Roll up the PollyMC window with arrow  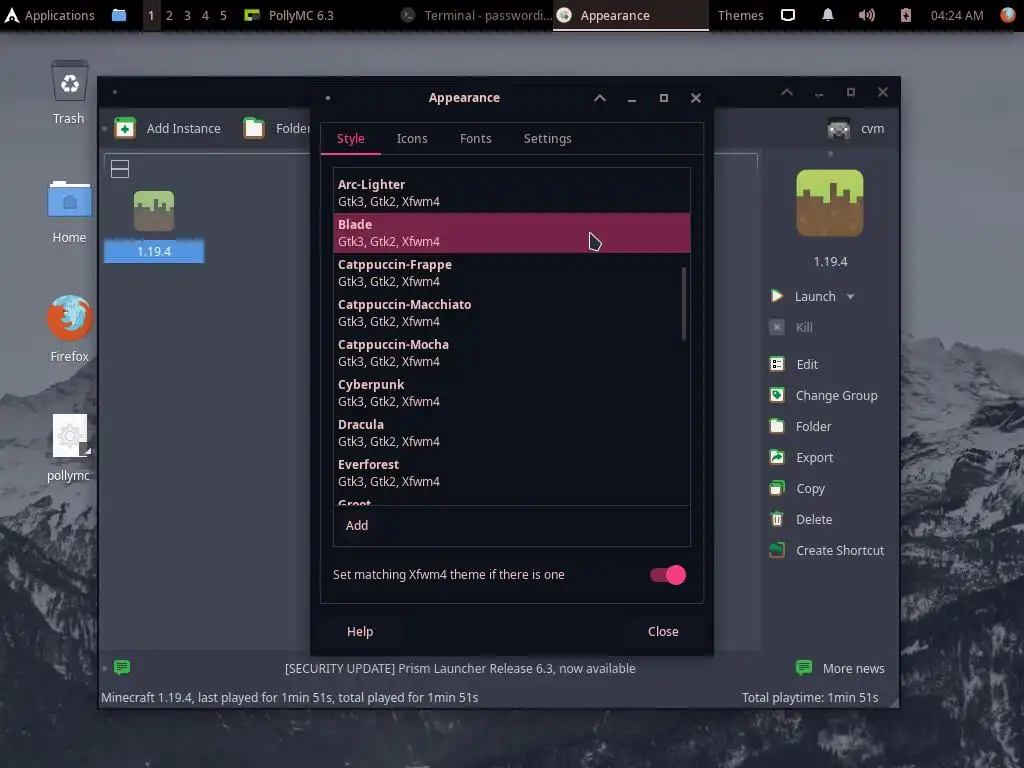[787, 92]
